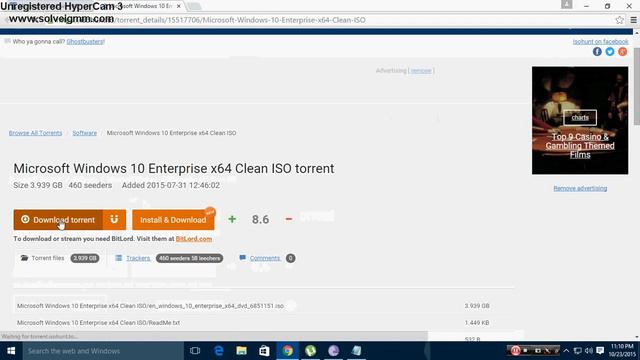Click isohunt on facebook link

point(600,42)
